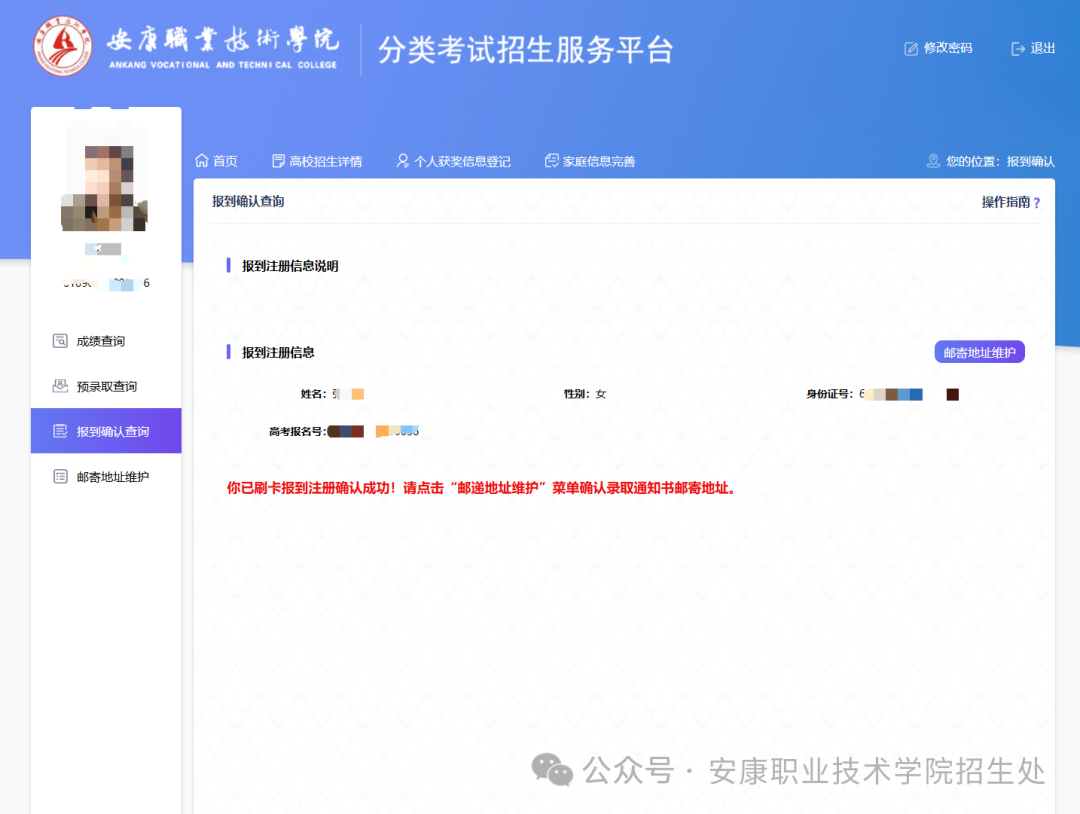Viewport: 1080px width, 814px height.
Task: Click the 首页 home icon
Action: (202, 161)
